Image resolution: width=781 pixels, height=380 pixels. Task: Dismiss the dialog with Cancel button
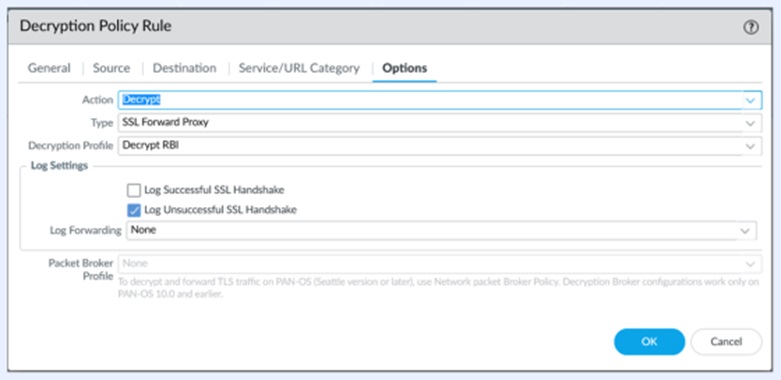click(726, 342)
